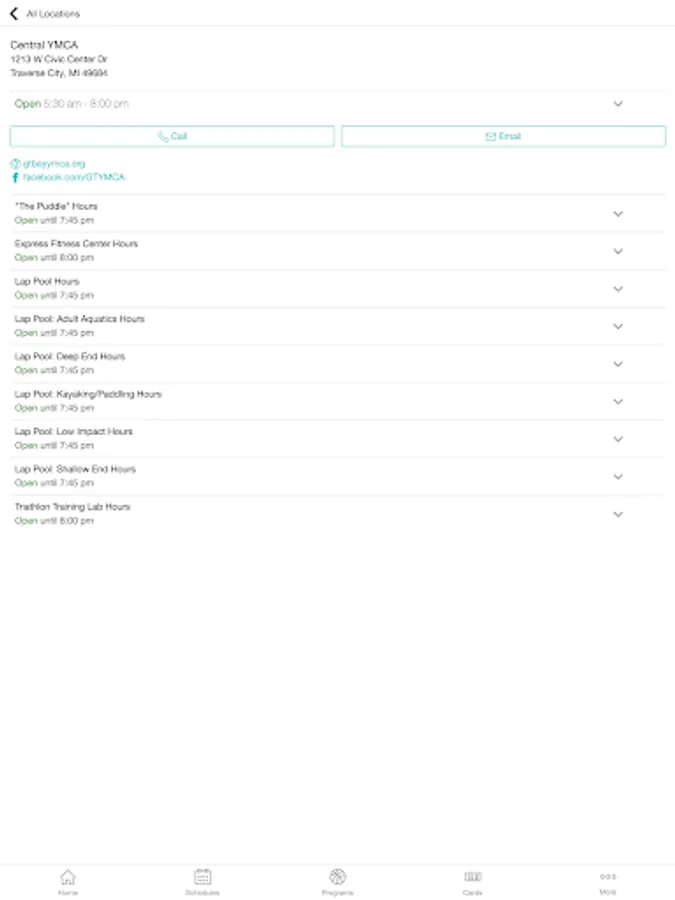
Task: Open the Programs tab
Action: point(338,882)
